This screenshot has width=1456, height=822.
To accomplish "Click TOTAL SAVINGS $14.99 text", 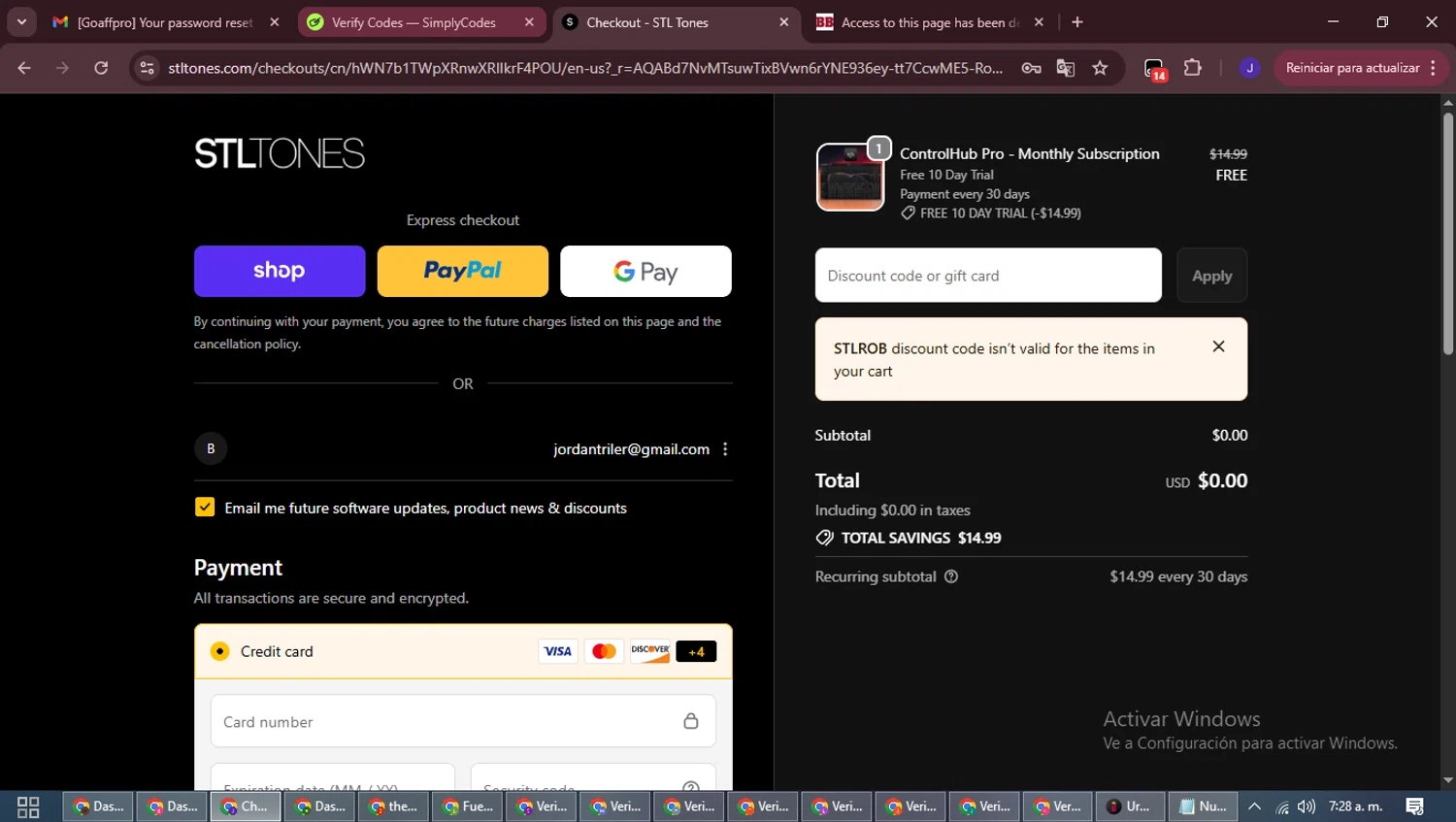I will (921, 538).
